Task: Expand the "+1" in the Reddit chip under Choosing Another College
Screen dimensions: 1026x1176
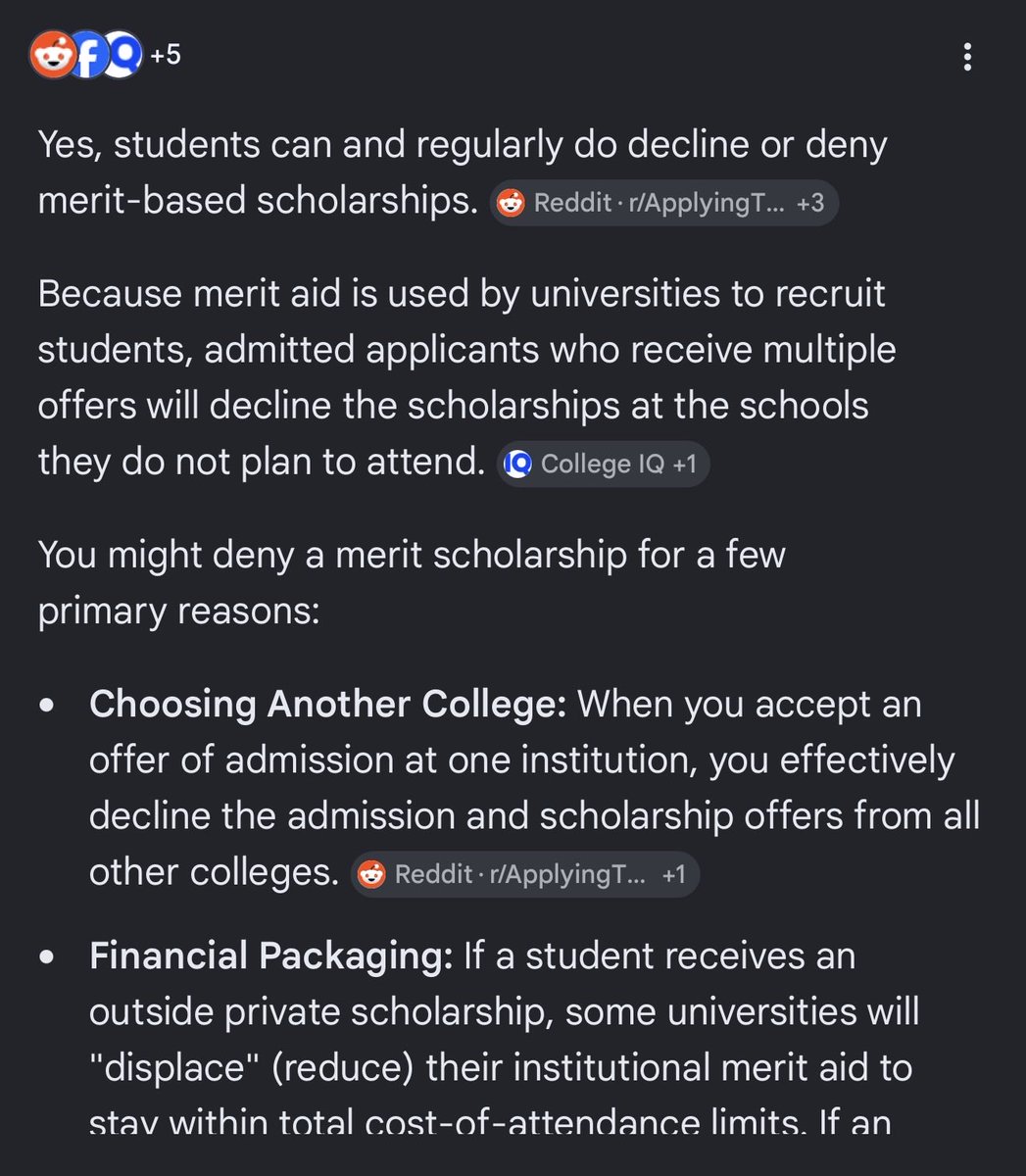Action: (673, 874)
